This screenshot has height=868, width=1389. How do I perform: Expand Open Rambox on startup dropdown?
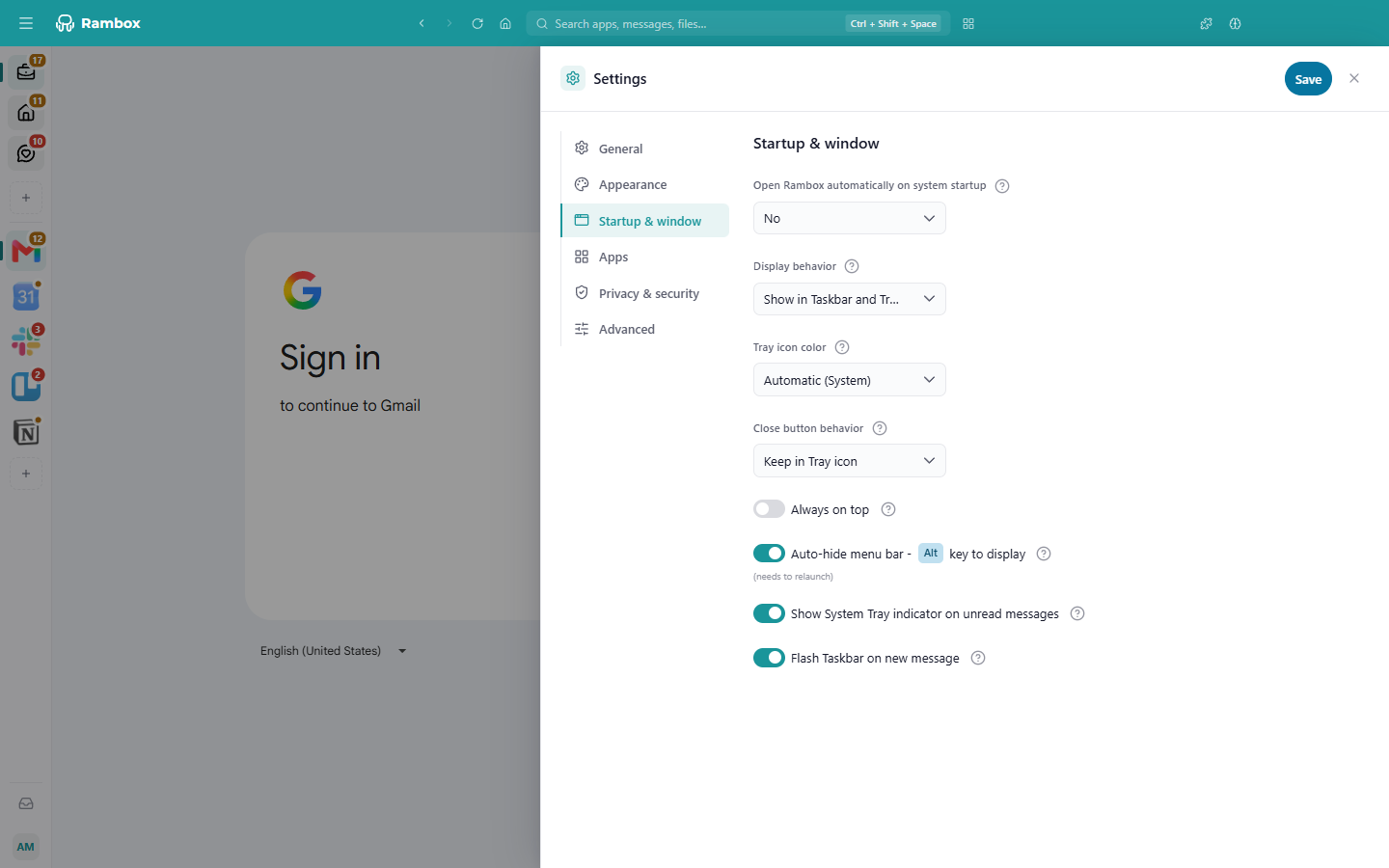pyautogui.click(x=849, y=218)
